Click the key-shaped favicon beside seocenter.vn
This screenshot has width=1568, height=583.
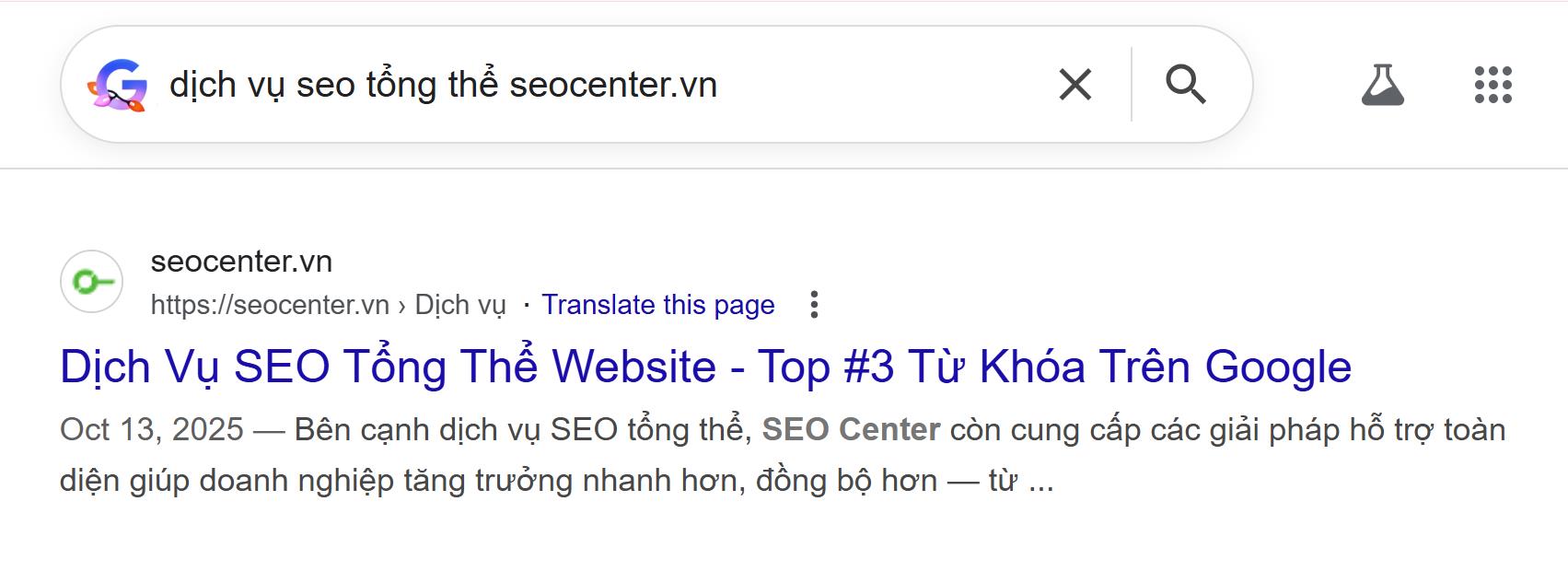click(91, 281)
